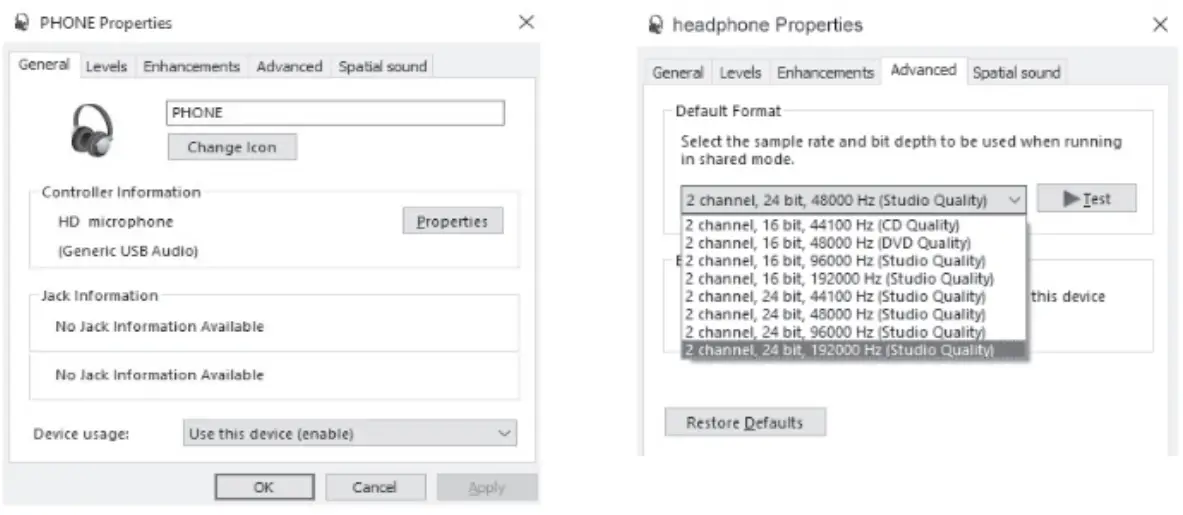
Task: Select 16 bit, 48000 Hz DVD Quality
Action: click(x=827, y=242)
